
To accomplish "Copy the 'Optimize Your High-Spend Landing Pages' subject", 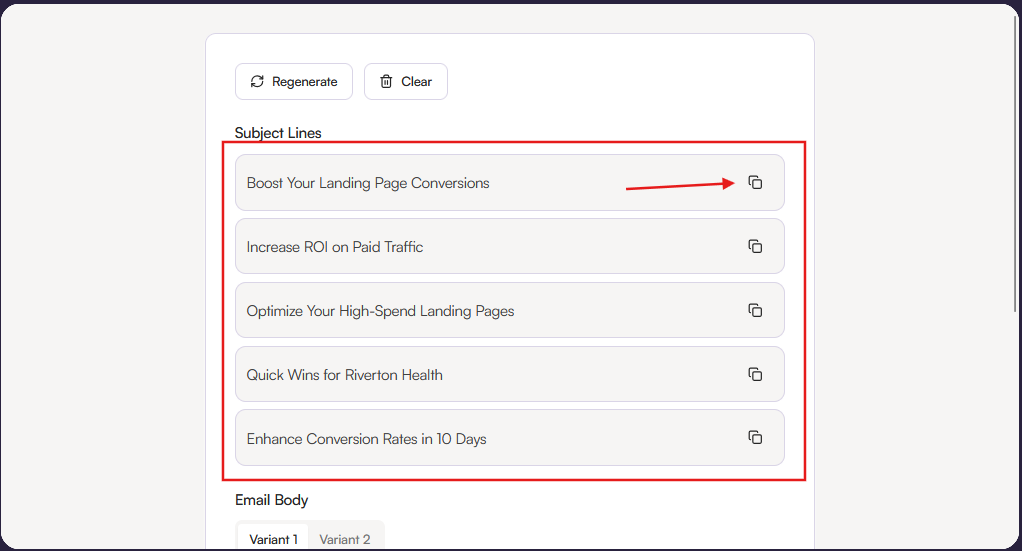I will [x=755, y=310].
